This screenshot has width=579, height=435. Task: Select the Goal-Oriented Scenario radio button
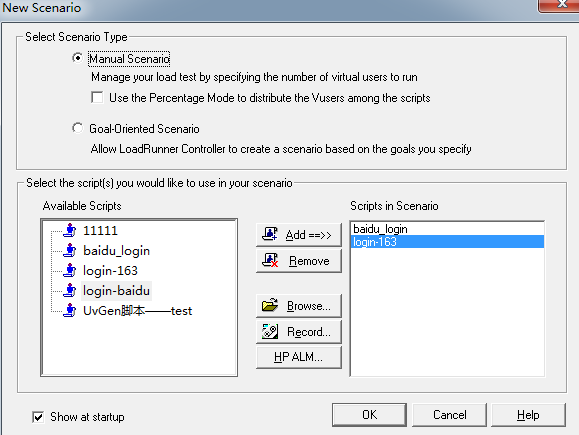click(77, 128)
